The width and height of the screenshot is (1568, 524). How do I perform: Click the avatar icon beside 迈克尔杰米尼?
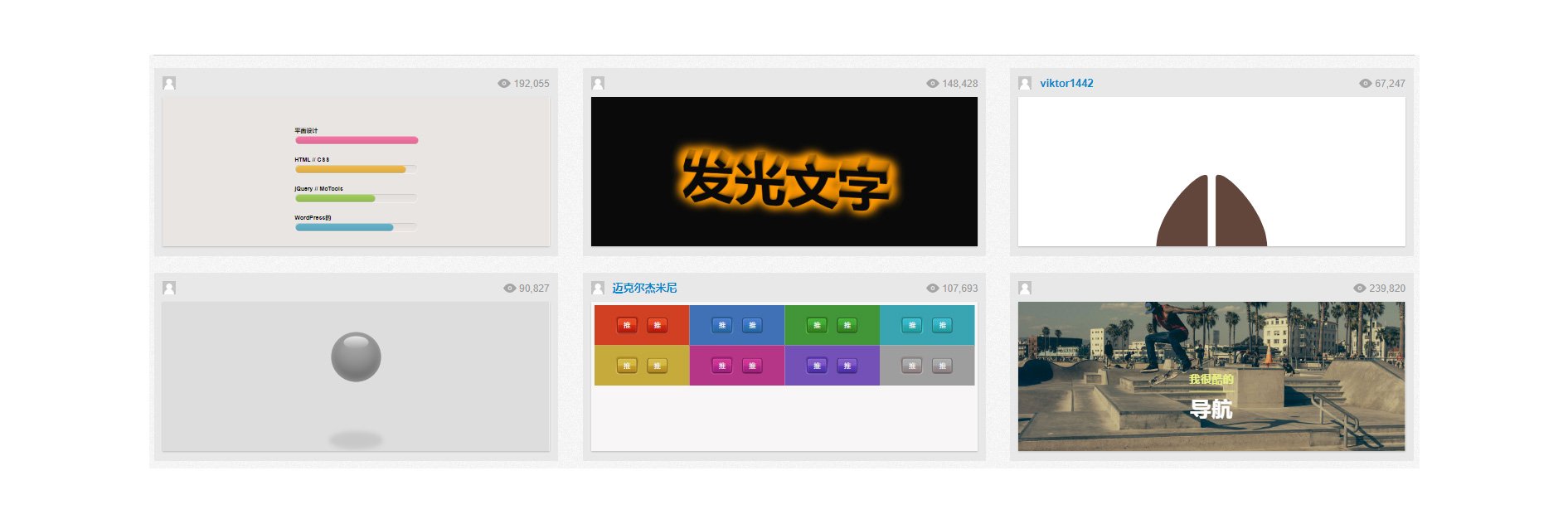pyautogui.click(x=598, y=288)
